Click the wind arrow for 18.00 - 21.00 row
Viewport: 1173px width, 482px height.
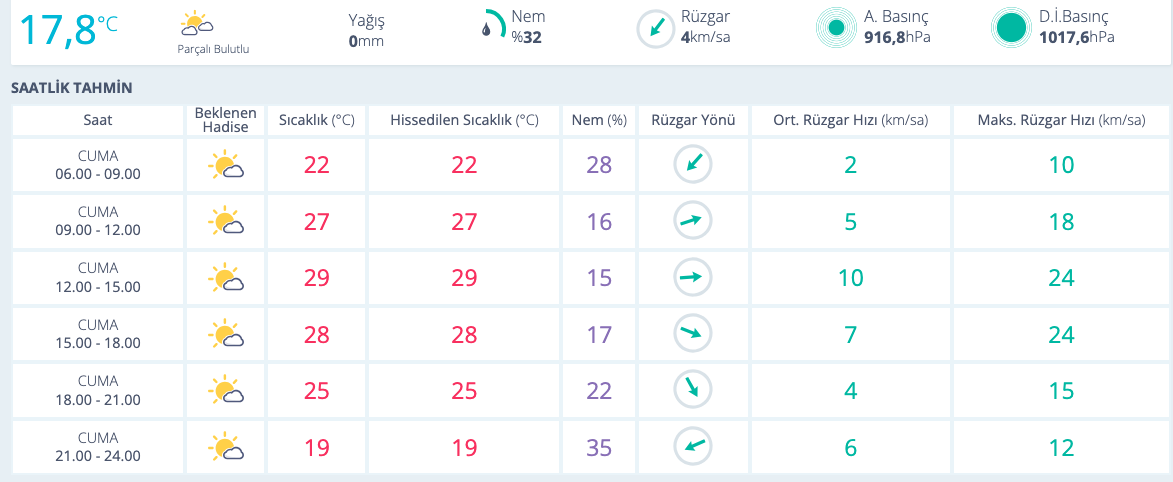(692, 390)
